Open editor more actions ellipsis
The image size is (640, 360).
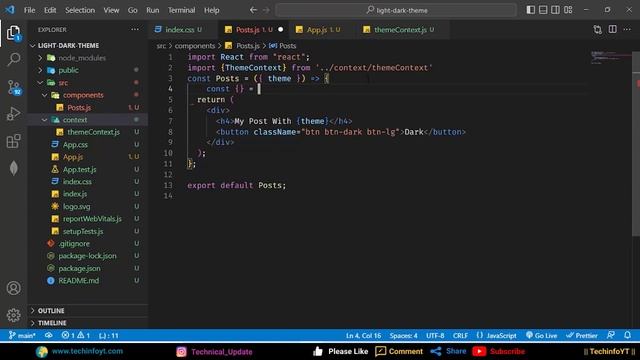tap(627, 29)
